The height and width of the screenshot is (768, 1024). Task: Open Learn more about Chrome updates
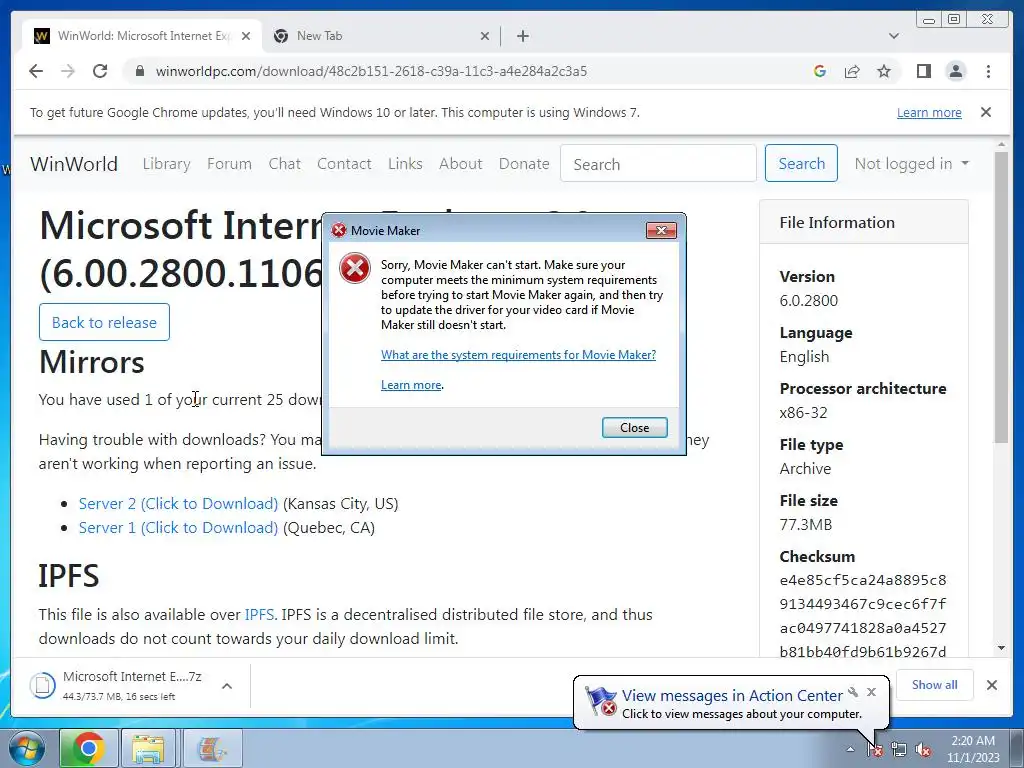pyautogui.click(x=929, y=112)
